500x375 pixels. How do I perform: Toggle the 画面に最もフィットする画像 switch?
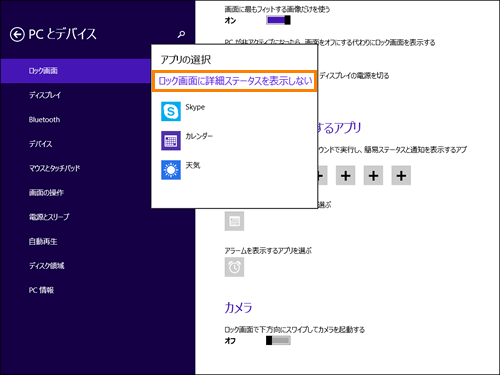278,20
